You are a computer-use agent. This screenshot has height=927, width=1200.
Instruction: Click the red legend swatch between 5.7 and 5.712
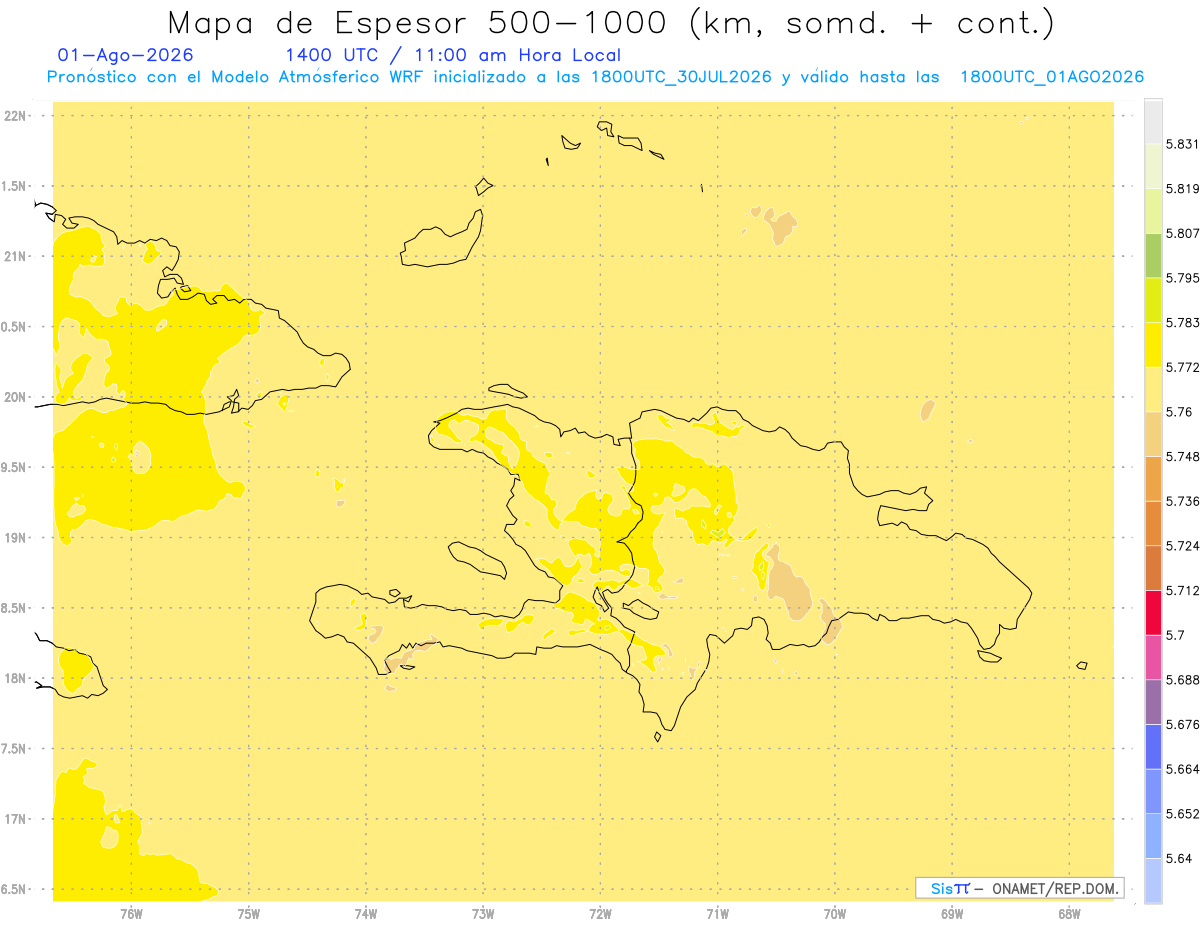[1153, 612]
